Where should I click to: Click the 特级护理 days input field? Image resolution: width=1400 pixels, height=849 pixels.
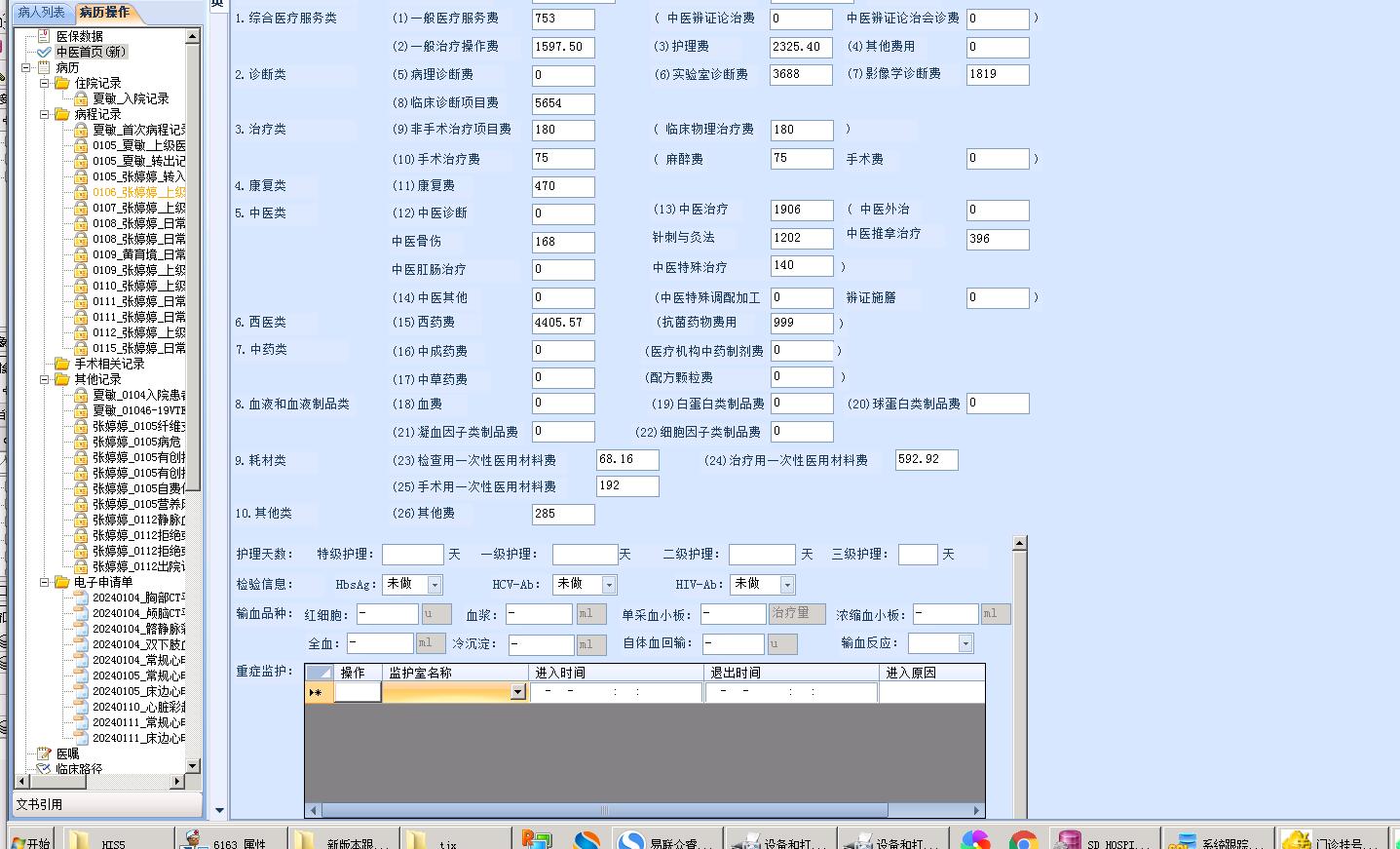(x=413, y=555)
